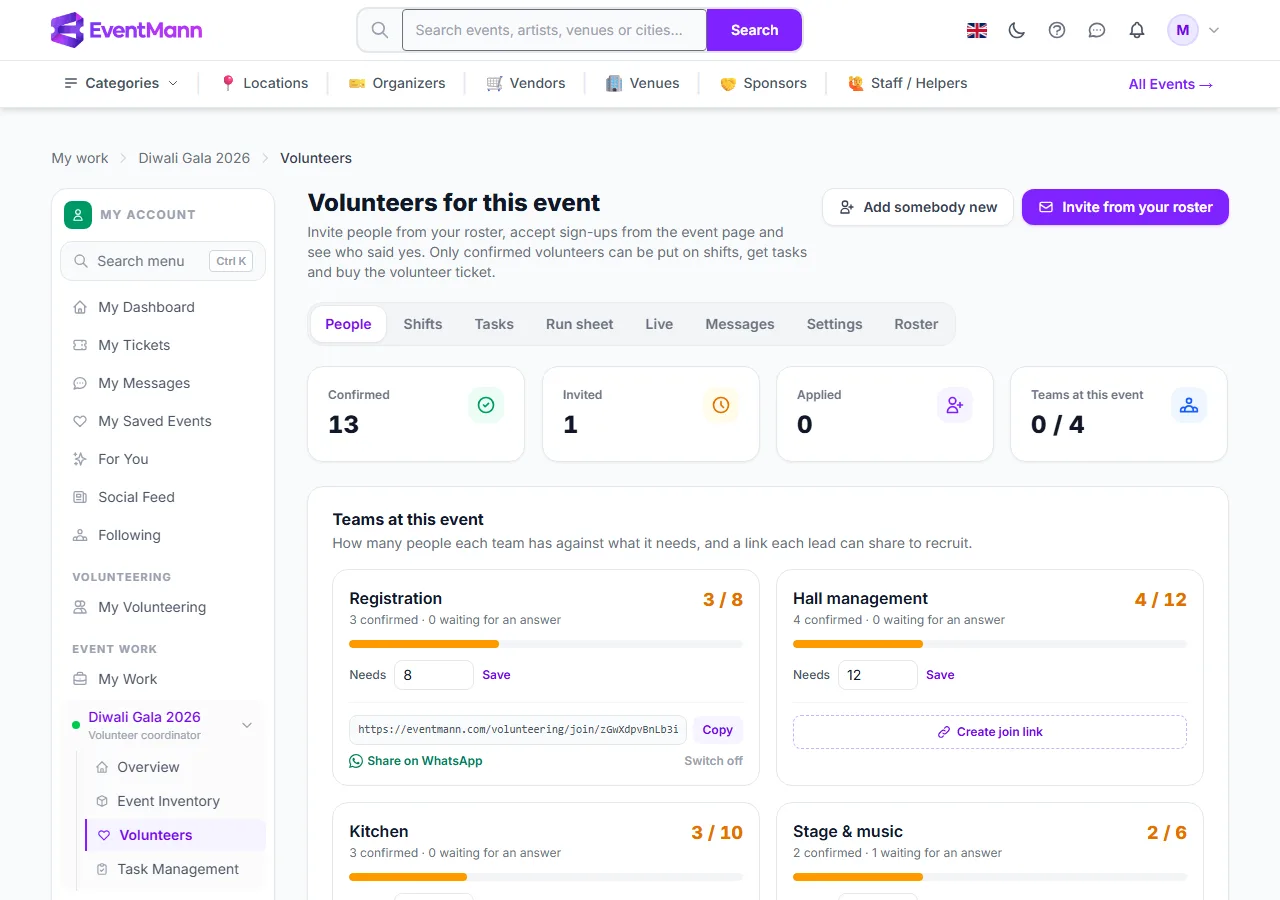This screenshot has height=900, width=1280.
Task: Copy the Registration join link
Action: [x=717, y=730]
